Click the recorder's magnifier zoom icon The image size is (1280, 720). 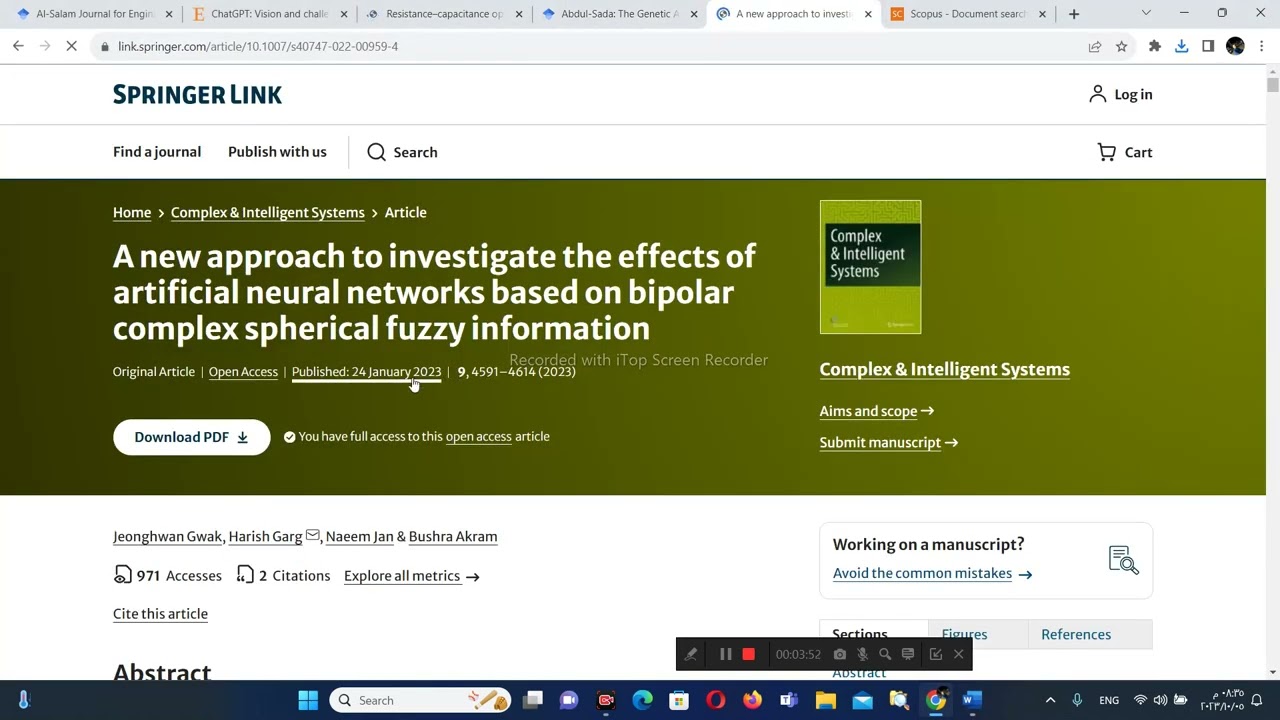coord(885,654)
